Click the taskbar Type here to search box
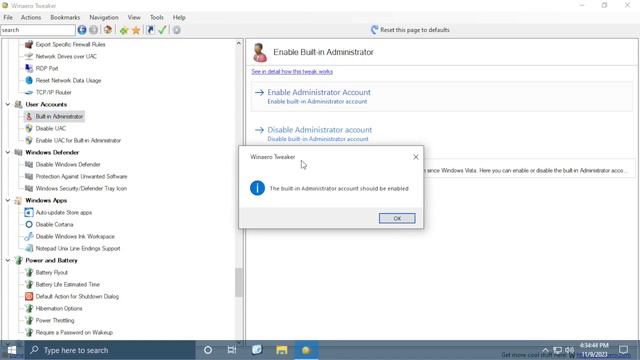The width and height of the screenshot is (640, 360). (x=110, y=350)
